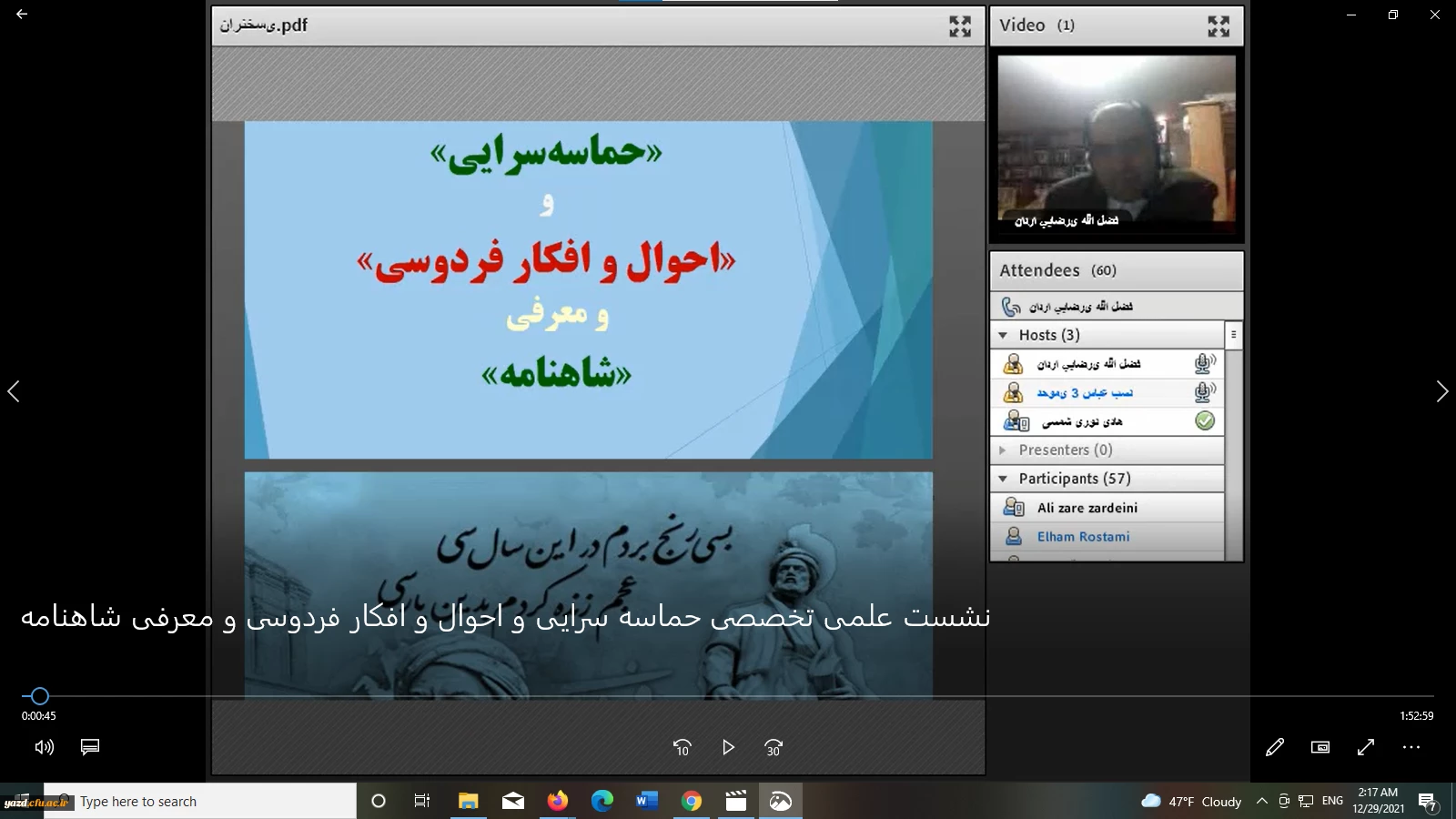This screenshot has height=819, width=1456.
Task: Go to the previous item with the left arrow
Action: pyautogui.click(x=14, y=391)
